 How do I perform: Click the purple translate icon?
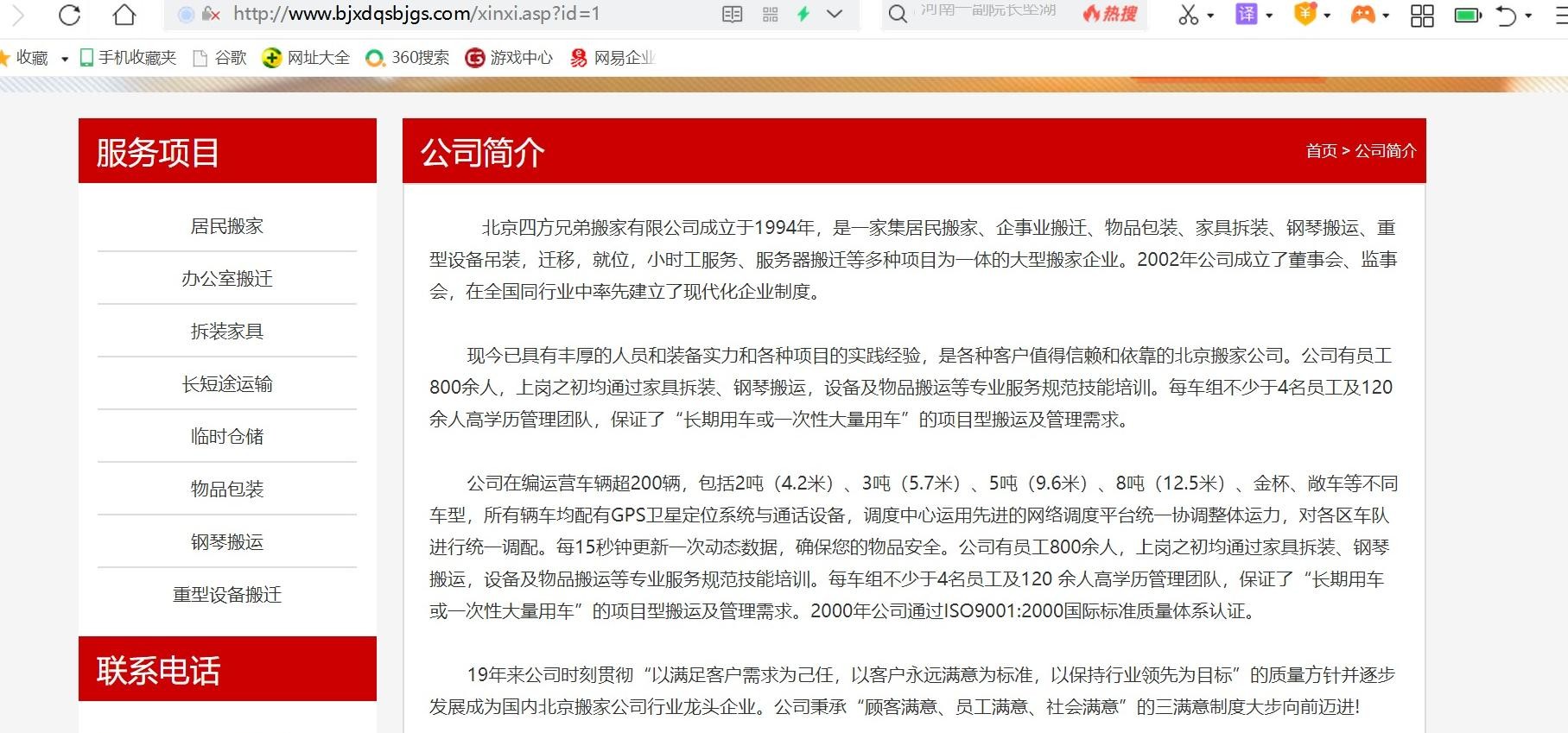click(x=1246, y=15)
